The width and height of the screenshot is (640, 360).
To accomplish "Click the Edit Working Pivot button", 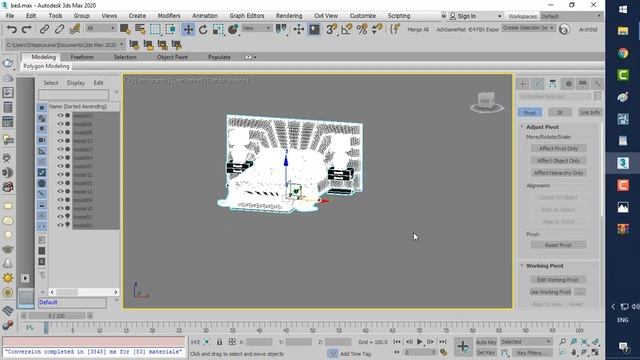I will coord(558,280).
